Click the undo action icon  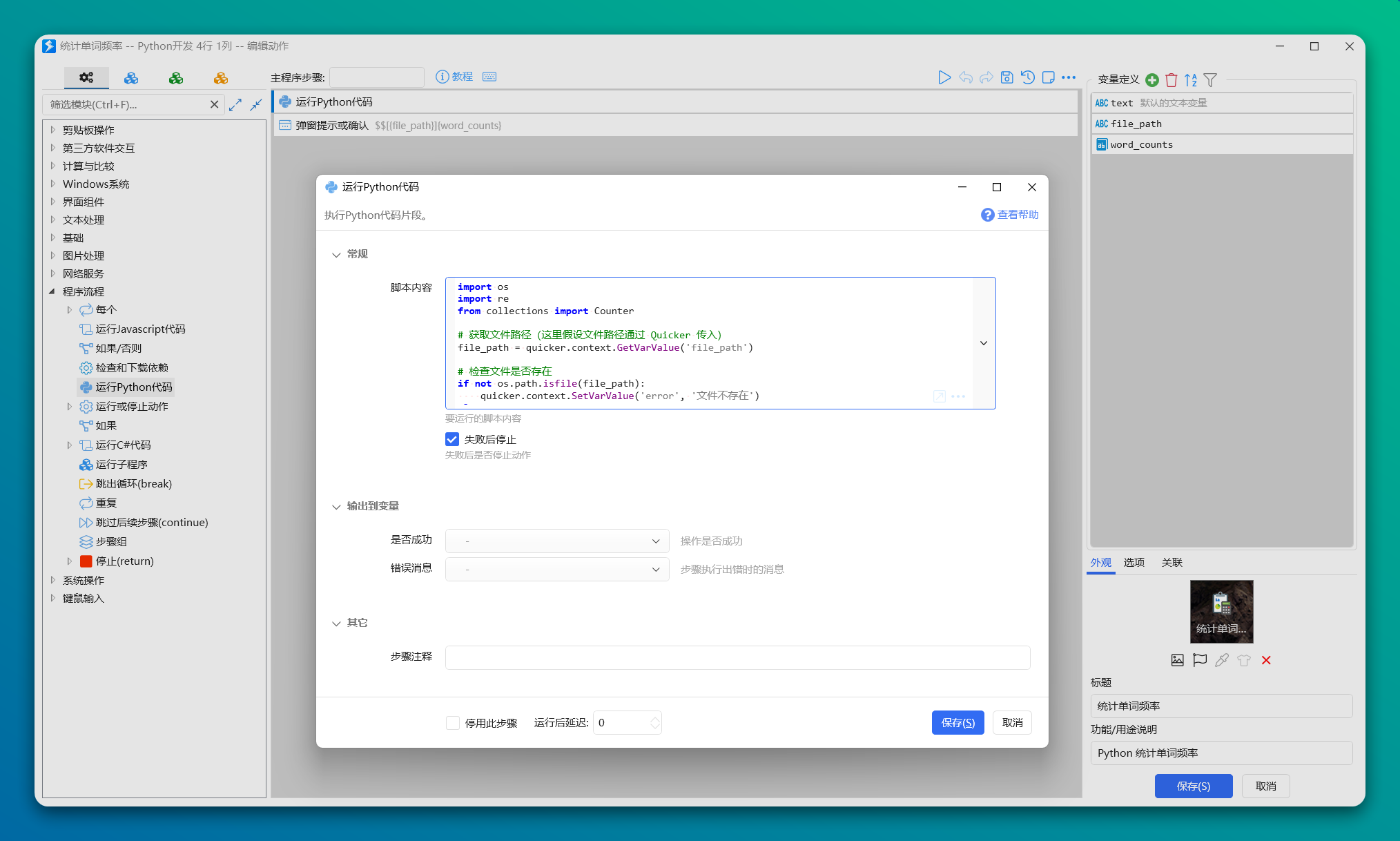(x=967, y=77)
